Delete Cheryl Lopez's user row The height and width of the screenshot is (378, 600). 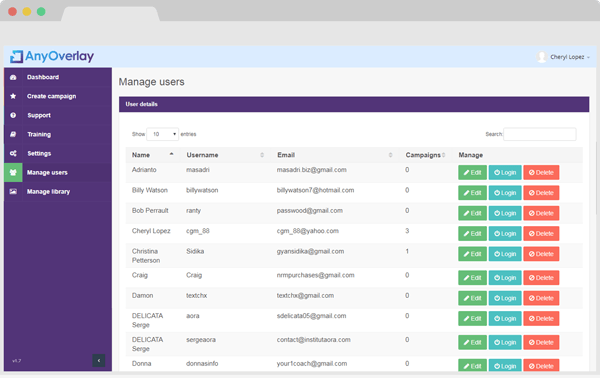click(x=541, y=233)
